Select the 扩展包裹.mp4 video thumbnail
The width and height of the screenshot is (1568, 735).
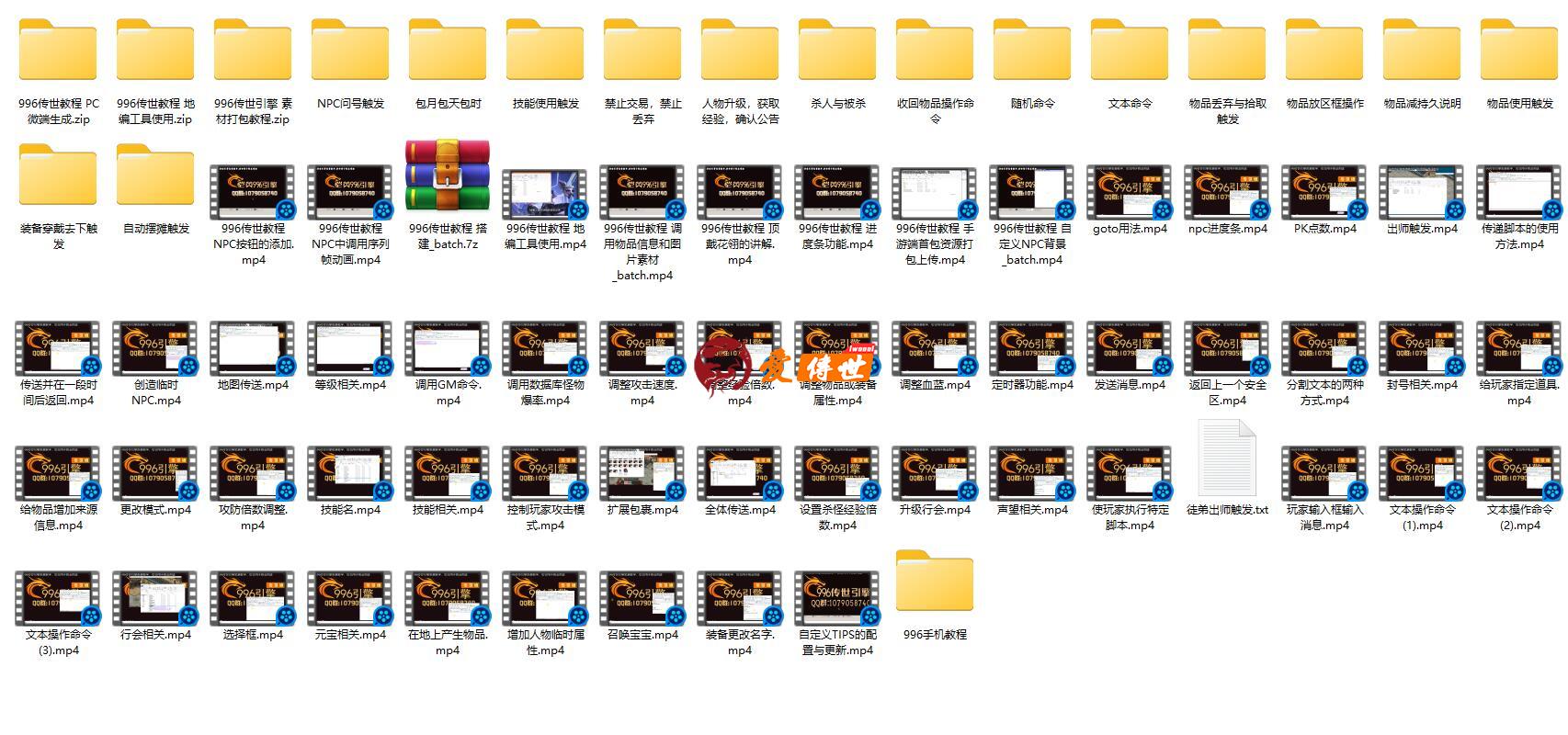click(642, 474)
